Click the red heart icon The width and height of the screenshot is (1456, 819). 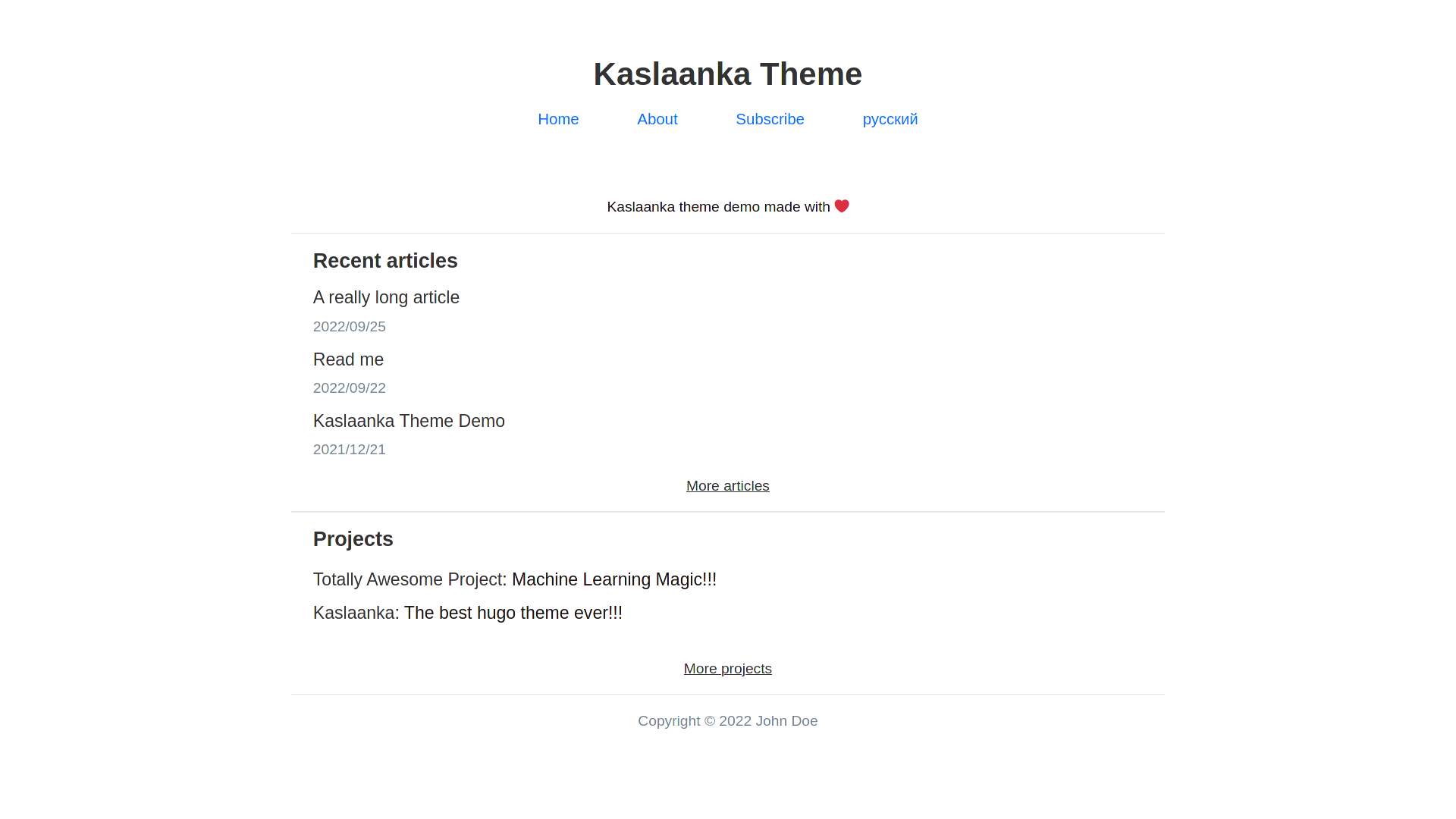pos(842,206)
